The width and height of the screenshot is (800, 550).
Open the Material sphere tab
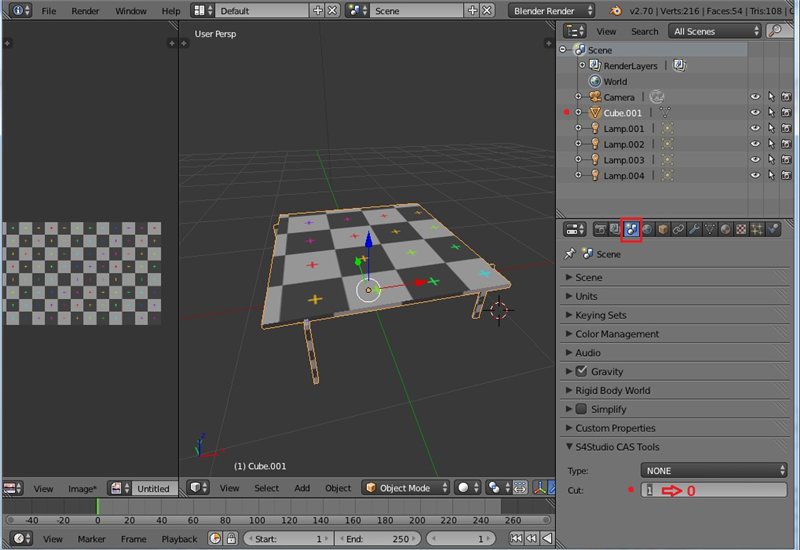coord(726,229)
